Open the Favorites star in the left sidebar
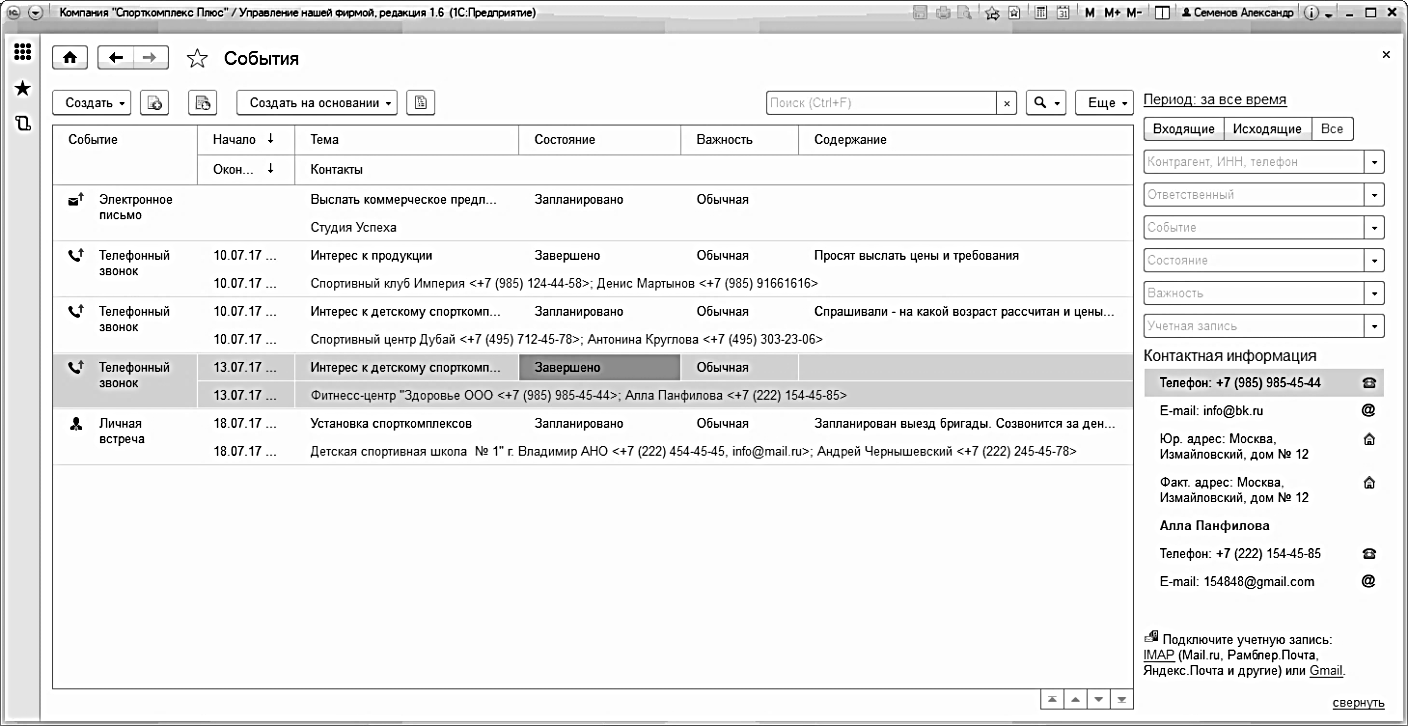Viewport: 1408px width, 726px height. point(22,89)
